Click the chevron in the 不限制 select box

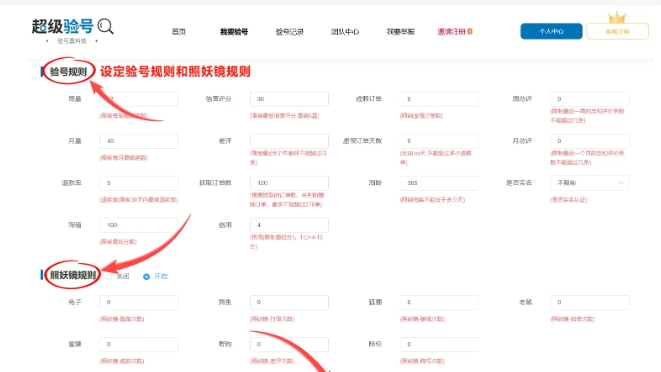point(621,183)
